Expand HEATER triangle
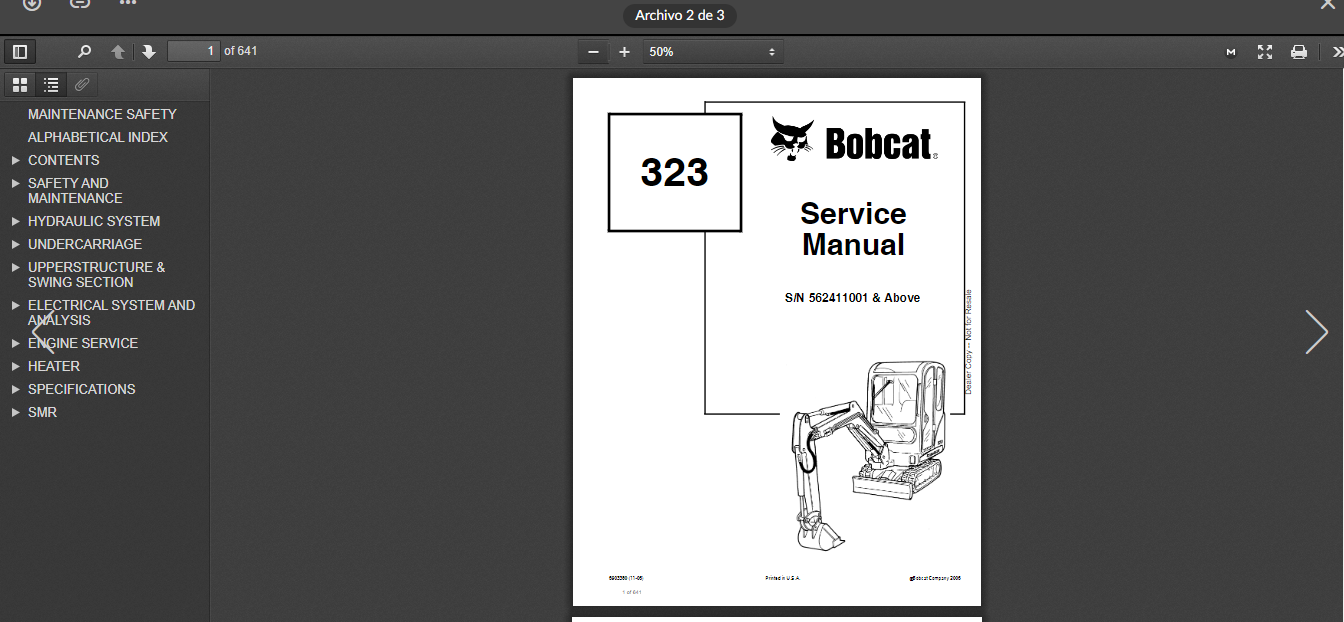The height and width of the screenshot is (622, 1344). point(15,366)
